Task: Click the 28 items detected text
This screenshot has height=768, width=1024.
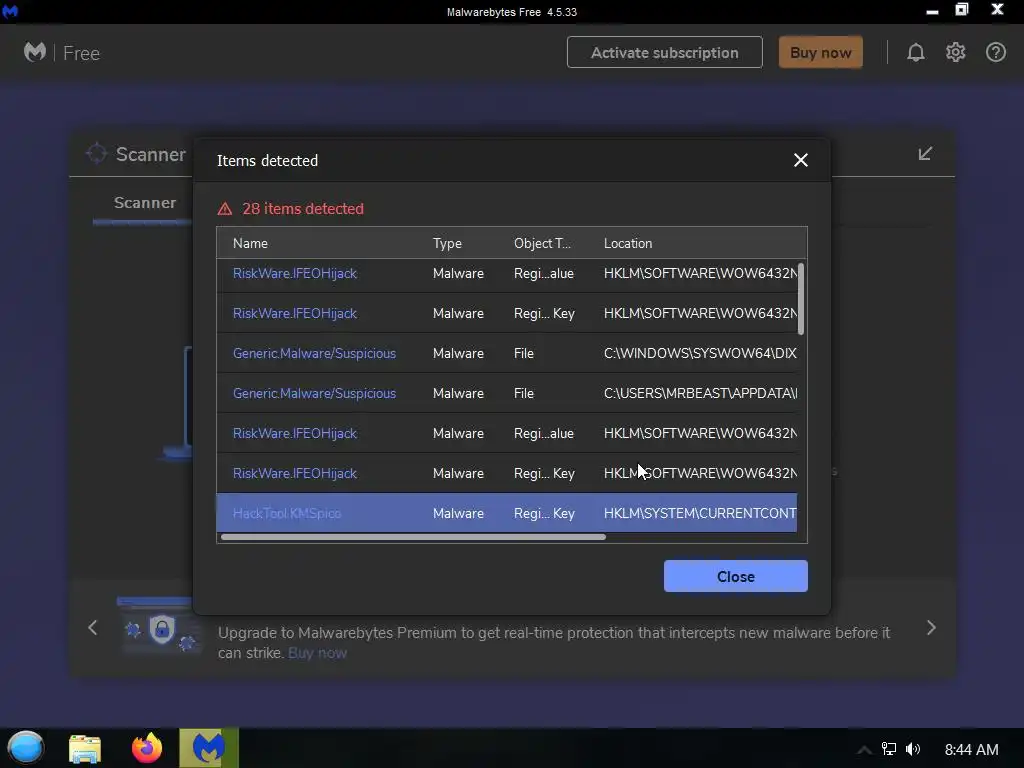Action: [x=303, y=209]
